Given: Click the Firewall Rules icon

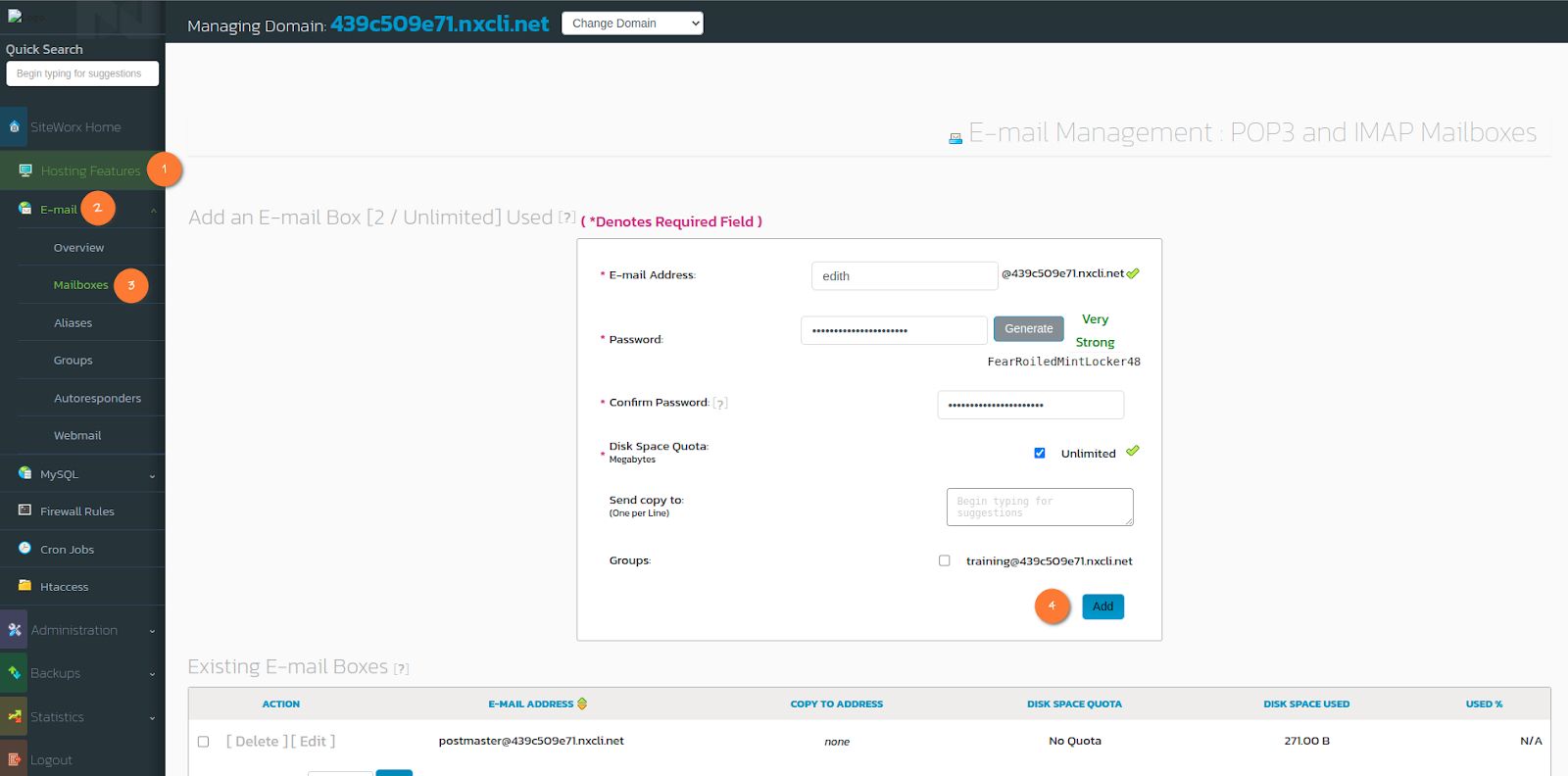Looking at the screenshot, I should click(24, 510).
